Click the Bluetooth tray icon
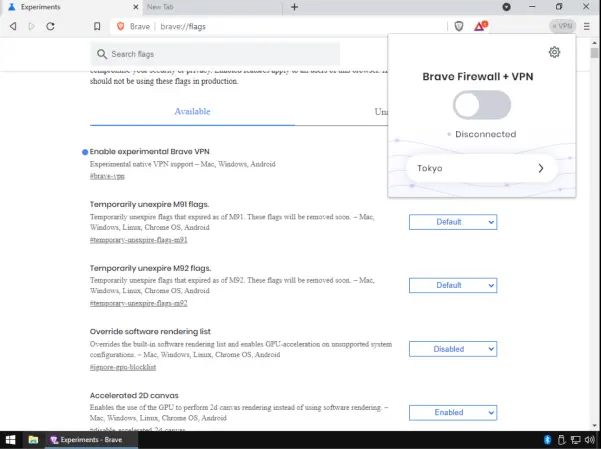The image size is (601, 449). [x=547, y=439]
